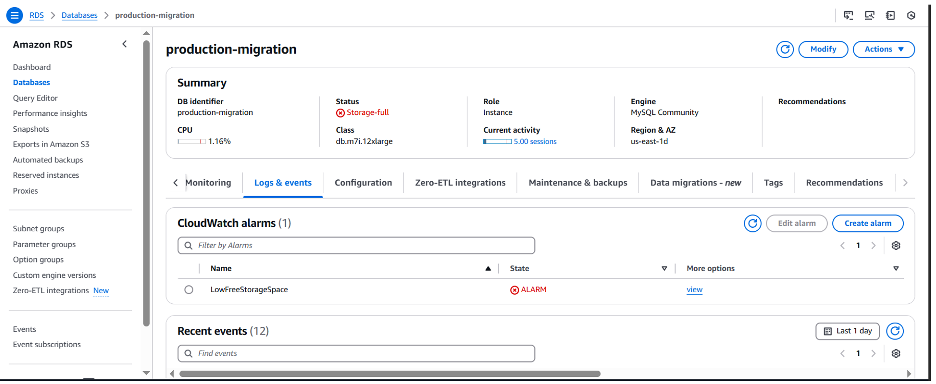
Task: Open the AWS services hamburger menu
Action: pos(14,16)
